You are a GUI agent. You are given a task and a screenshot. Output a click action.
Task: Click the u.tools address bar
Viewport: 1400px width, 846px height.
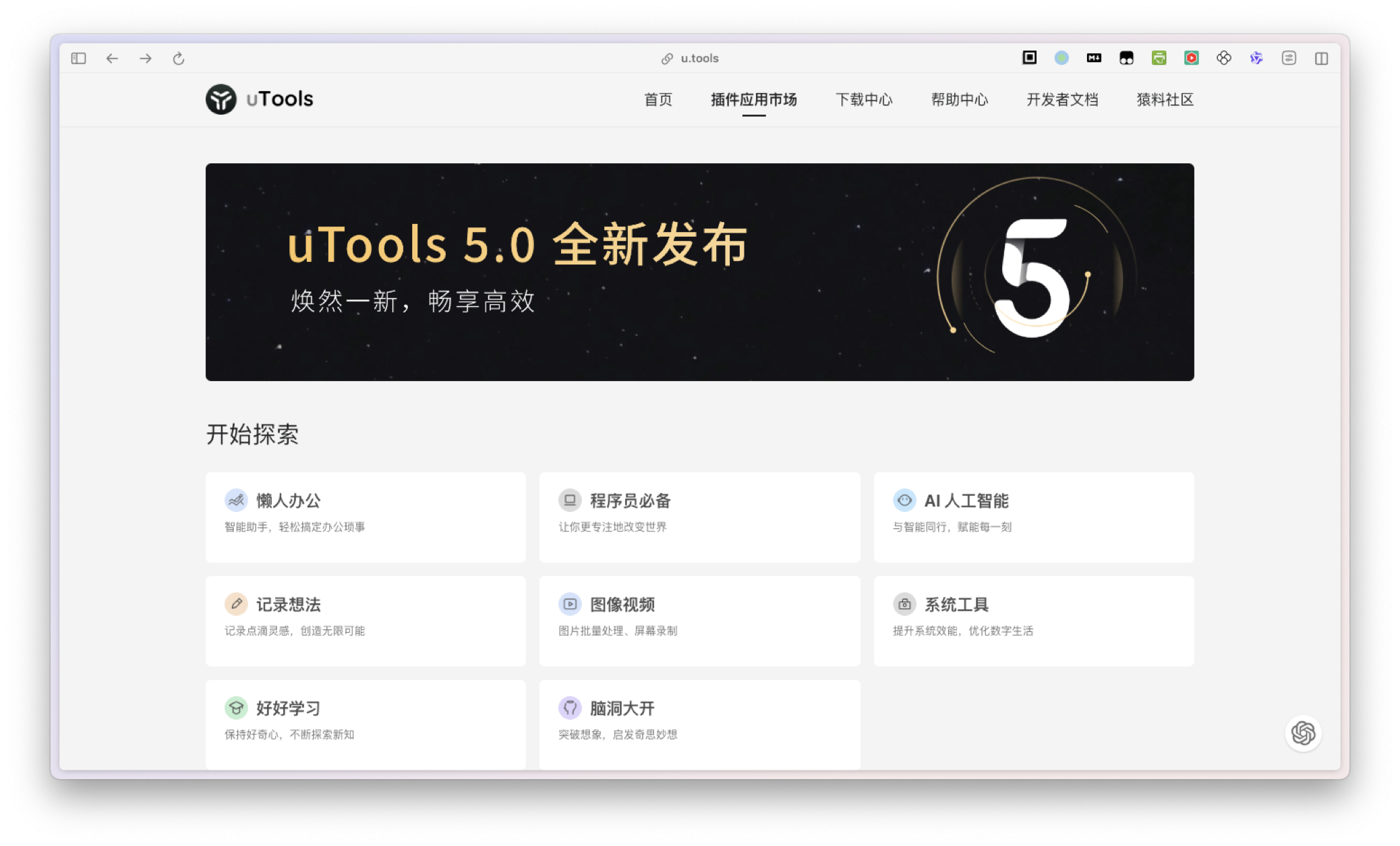point(699,59)
